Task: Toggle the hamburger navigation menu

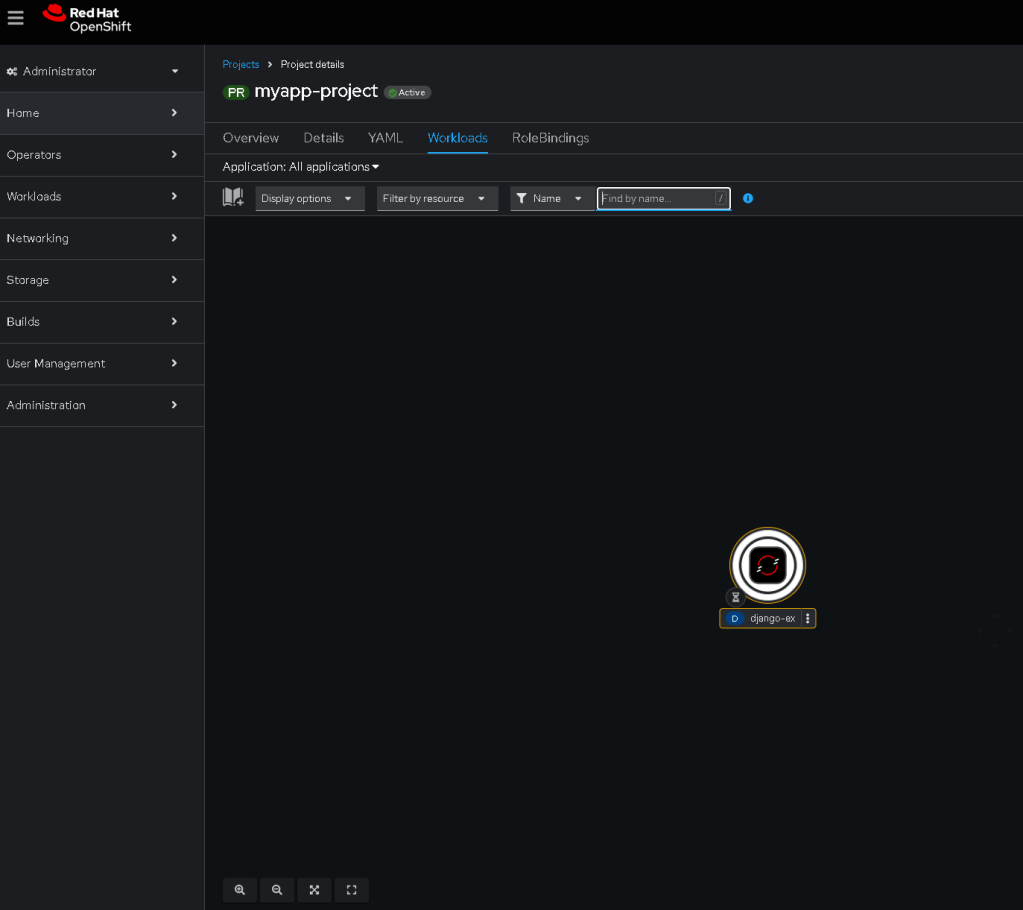Action: [16, 18]
